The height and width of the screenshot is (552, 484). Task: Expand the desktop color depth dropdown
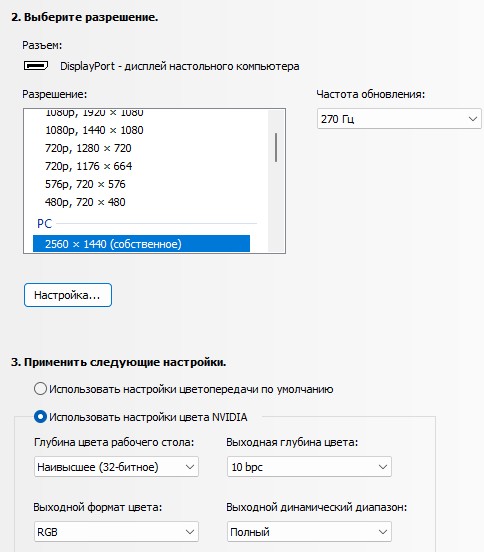[116, 467]
